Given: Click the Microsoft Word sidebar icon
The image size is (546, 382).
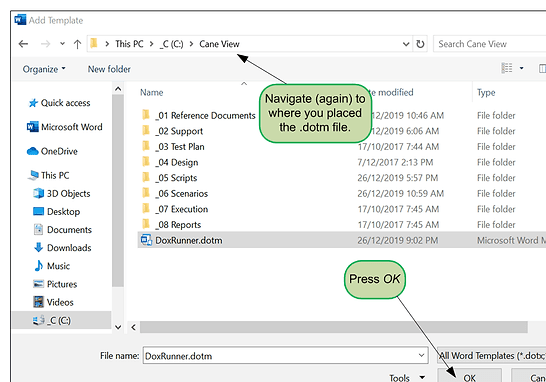Looking at the screenshot, I should tap(32, 127).
